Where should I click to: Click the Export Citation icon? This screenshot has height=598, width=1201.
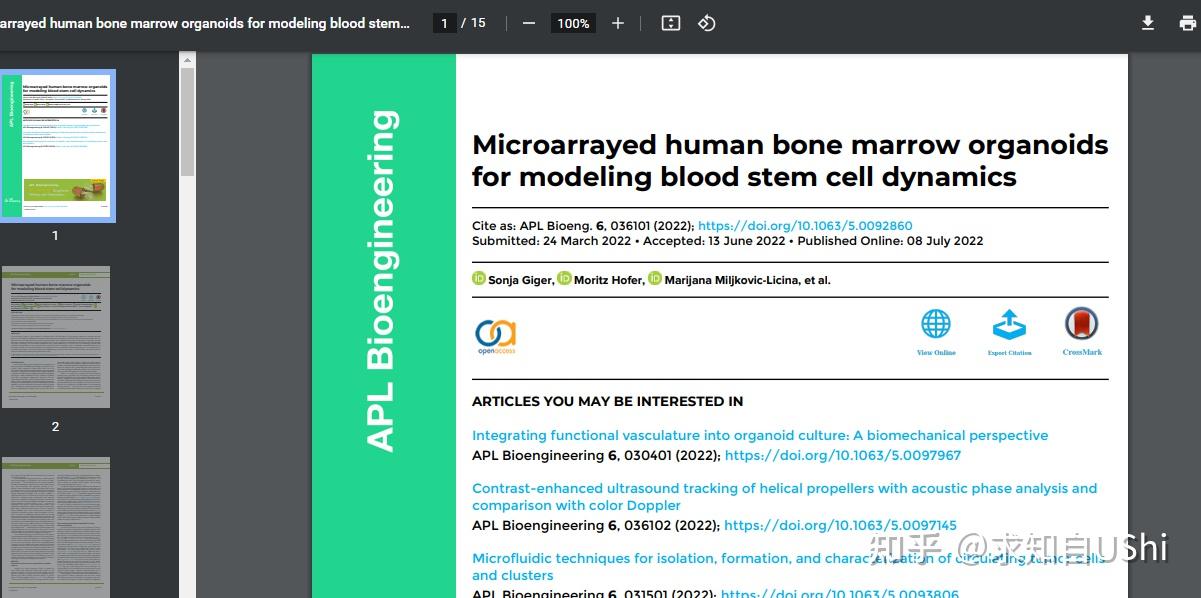pyautogui.click(x=1009, y=325)
